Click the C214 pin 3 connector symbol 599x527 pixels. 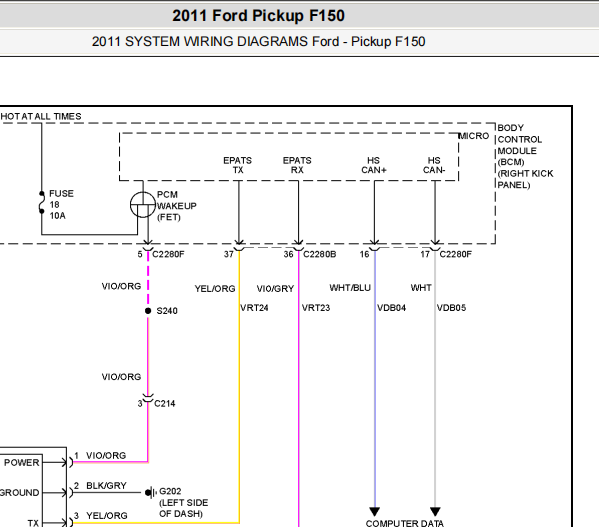pyautogui.click(x=147, y=398)
